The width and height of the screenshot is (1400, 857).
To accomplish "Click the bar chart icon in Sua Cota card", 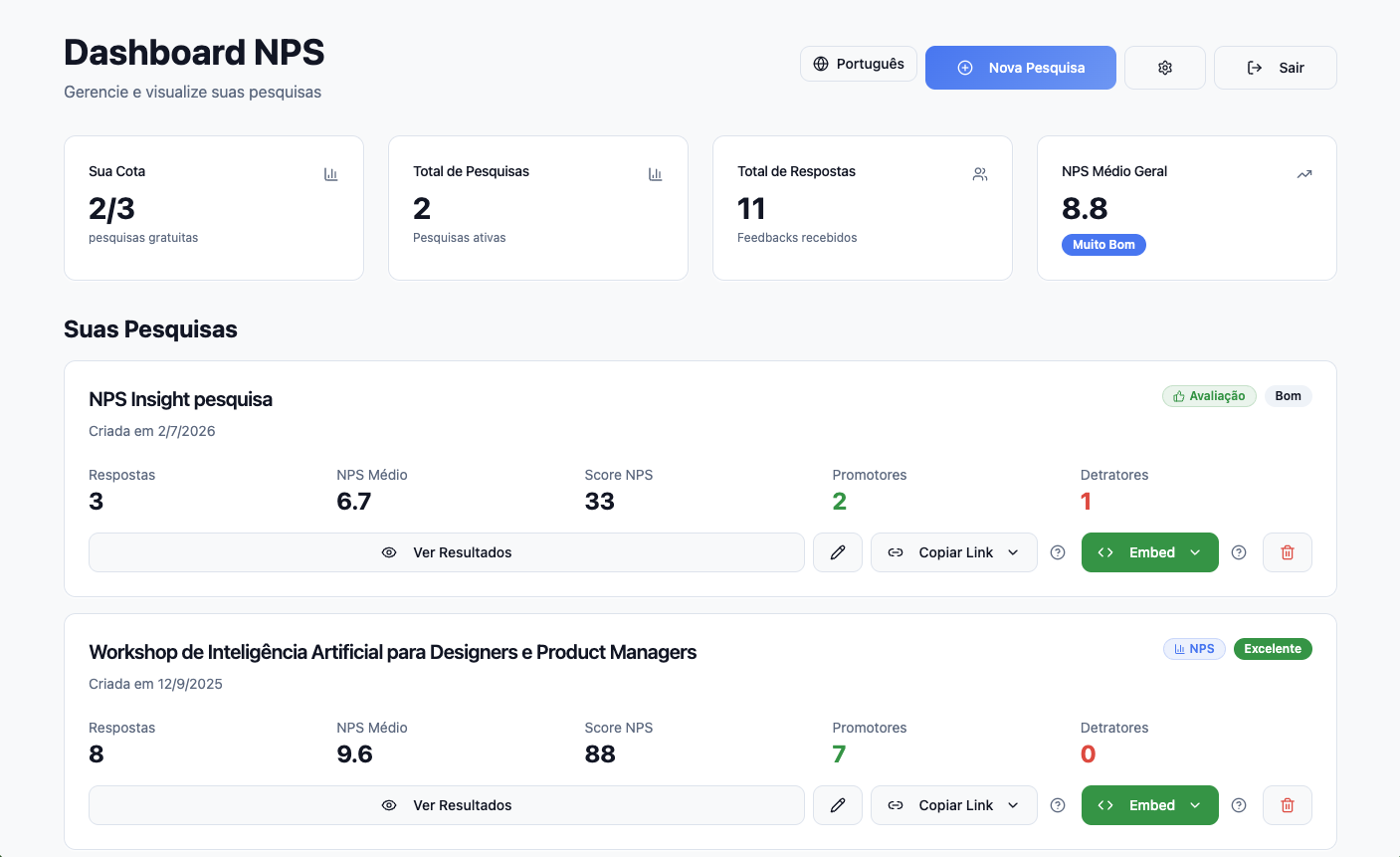I will click(331, 174).
